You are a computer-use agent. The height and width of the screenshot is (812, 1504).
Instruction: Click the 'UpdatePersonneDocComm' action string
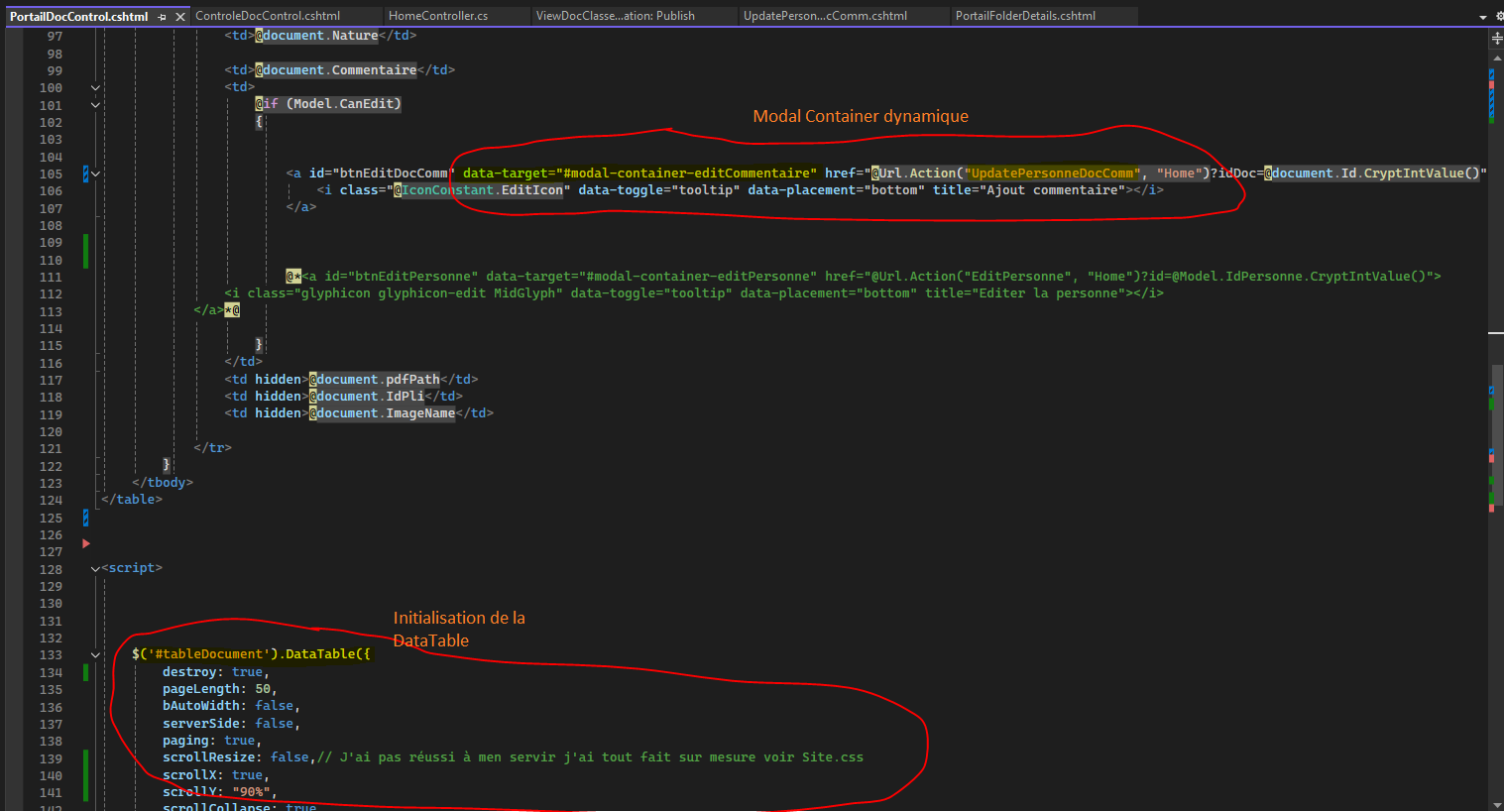coord(1052,174)
